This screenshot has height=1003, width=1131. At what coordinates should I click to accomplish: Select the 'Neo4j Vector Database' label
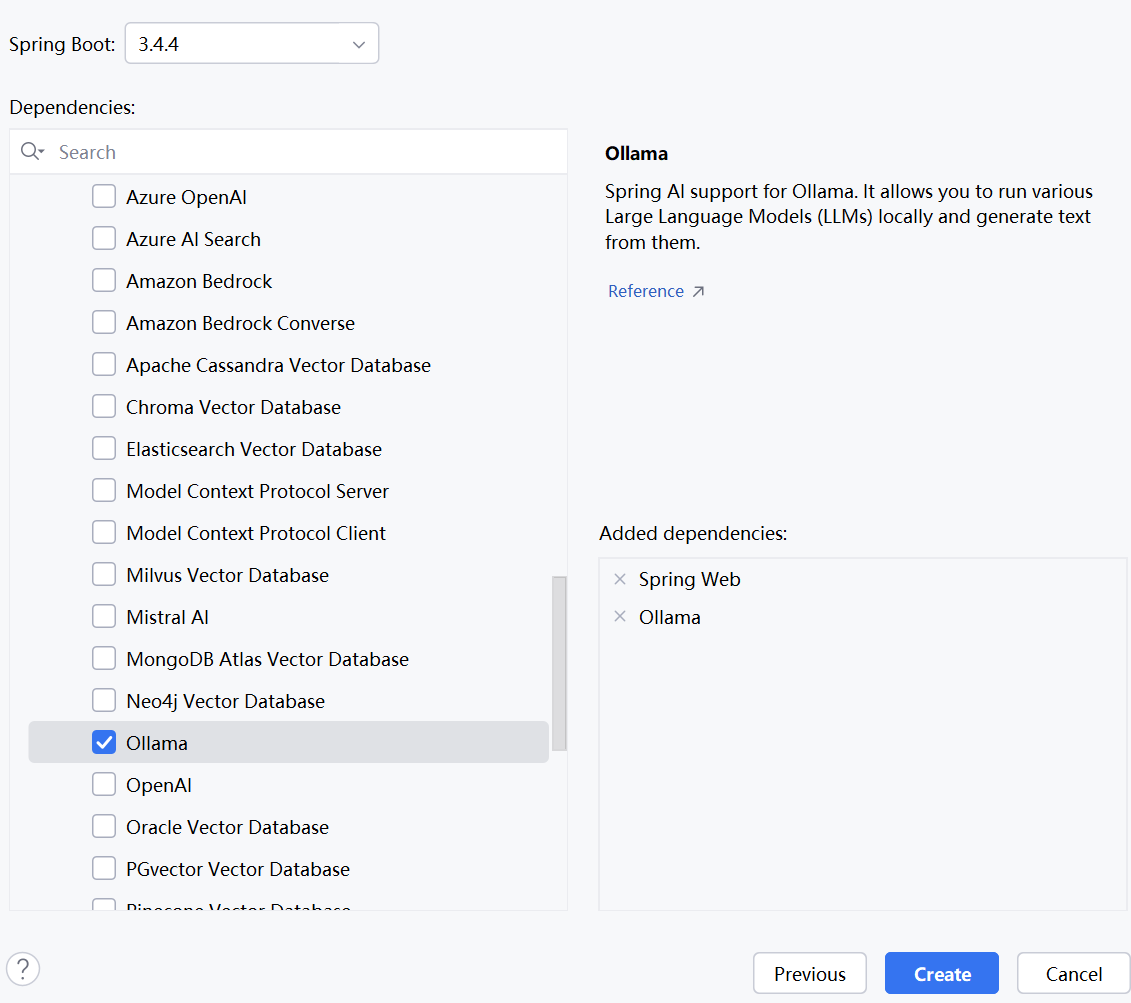click(x=225, y=702)
